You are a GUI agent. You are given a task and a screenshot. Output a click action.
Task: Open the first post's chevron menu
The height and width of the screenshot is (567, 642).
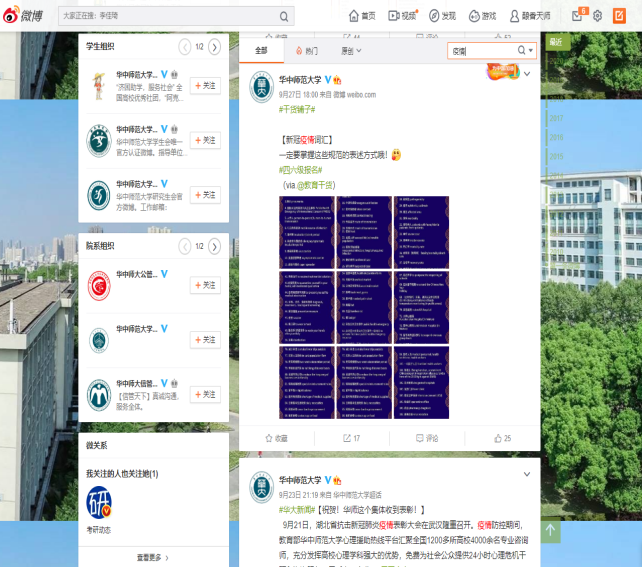point(527,74)
